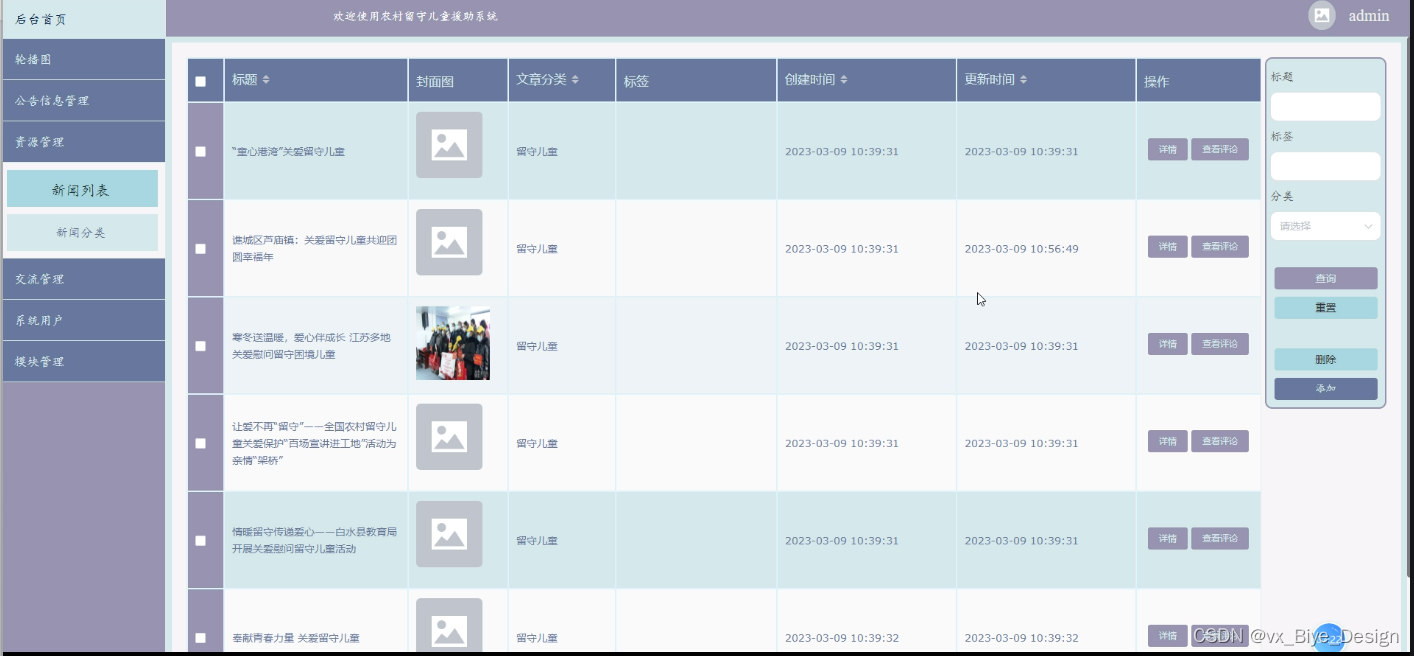
Task: Open placeholder cover of 奉献青春力量 row
Action: point(449,626)
